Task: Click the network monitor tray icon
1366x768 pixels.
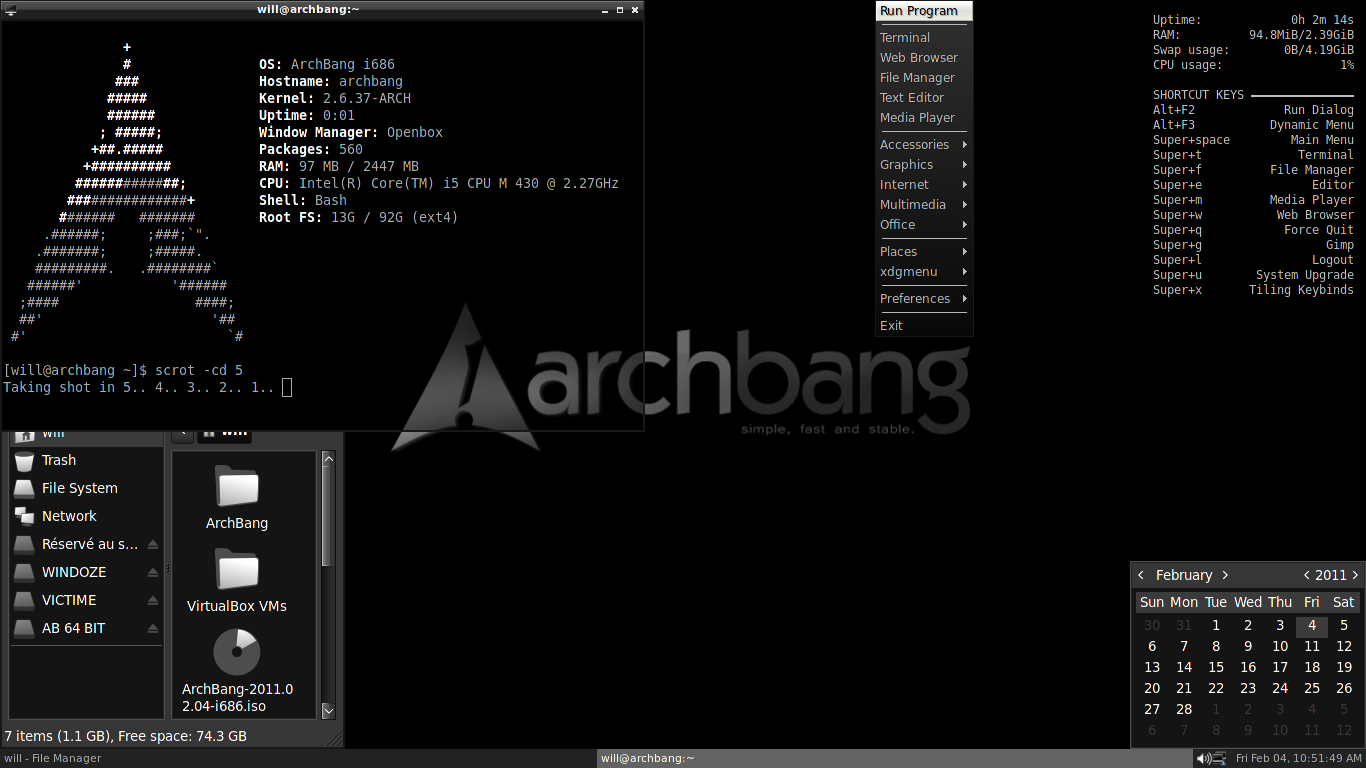Action: [x=1220, y=758]
